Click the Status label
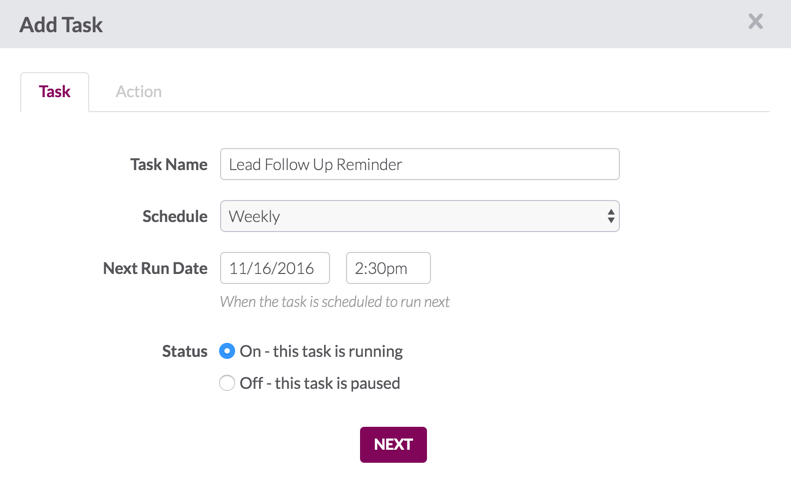Viewport: 791px width, 484px height. coord(185,351)
